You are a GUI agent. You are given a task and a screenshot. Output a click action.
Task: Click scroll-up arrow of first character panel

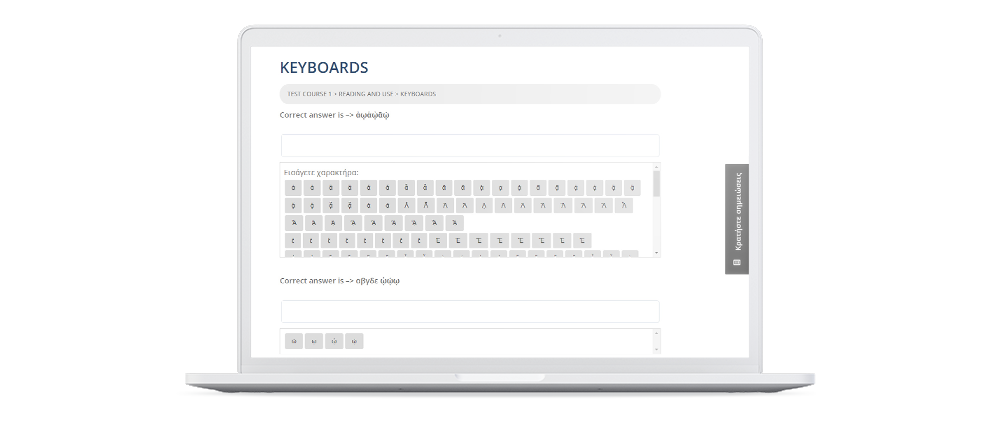657,166
